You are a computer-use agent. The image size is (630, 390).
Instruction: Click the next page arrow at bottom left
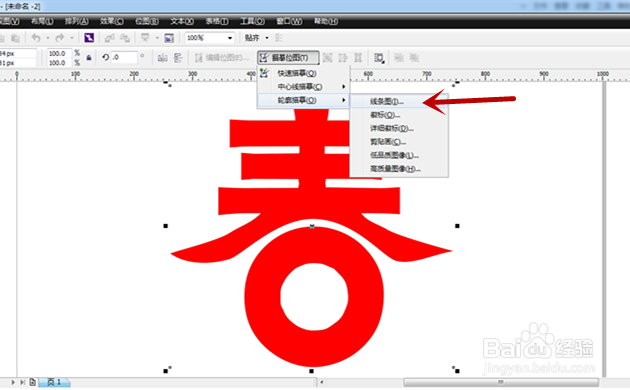click(x=13, y=382)
